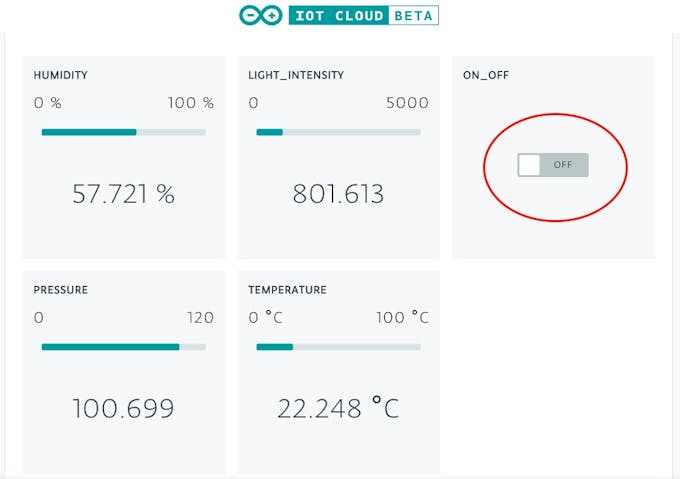Click the HUMIDITY progress bar

click(123, 131)
